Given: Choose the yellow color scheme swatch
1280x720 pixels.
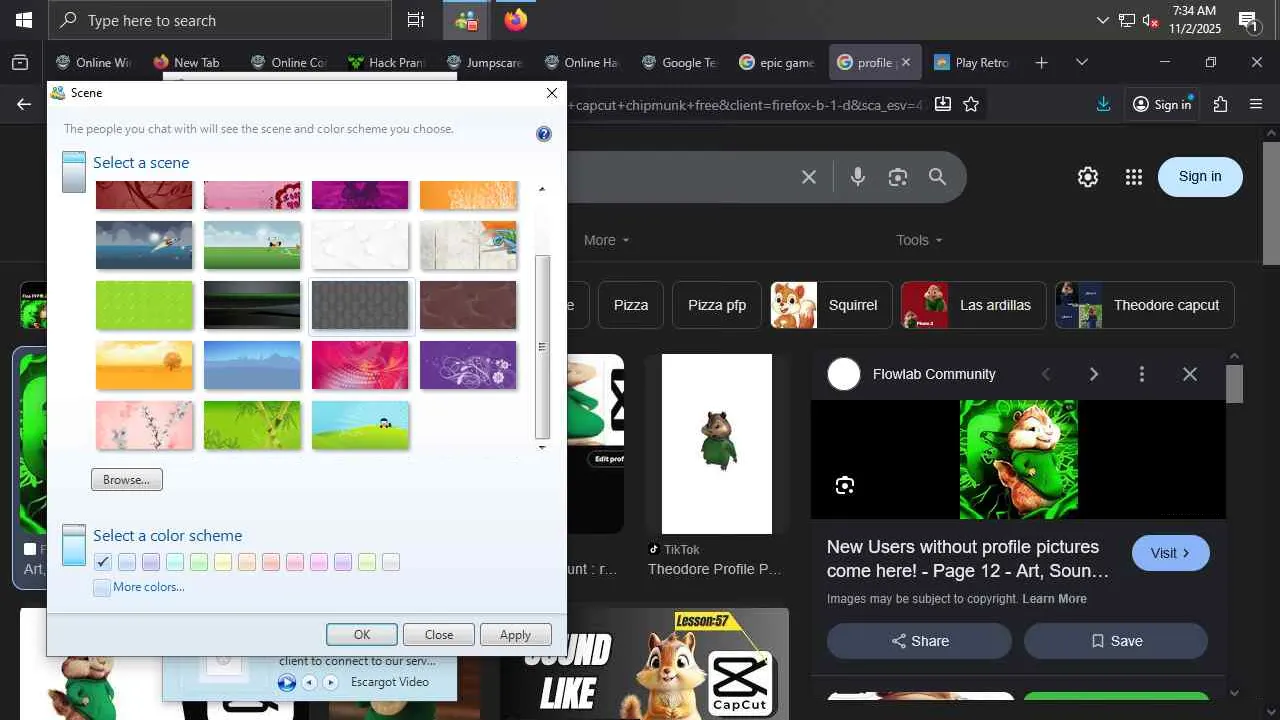Looking at the screenshot, I should click(x=223, y=562).
